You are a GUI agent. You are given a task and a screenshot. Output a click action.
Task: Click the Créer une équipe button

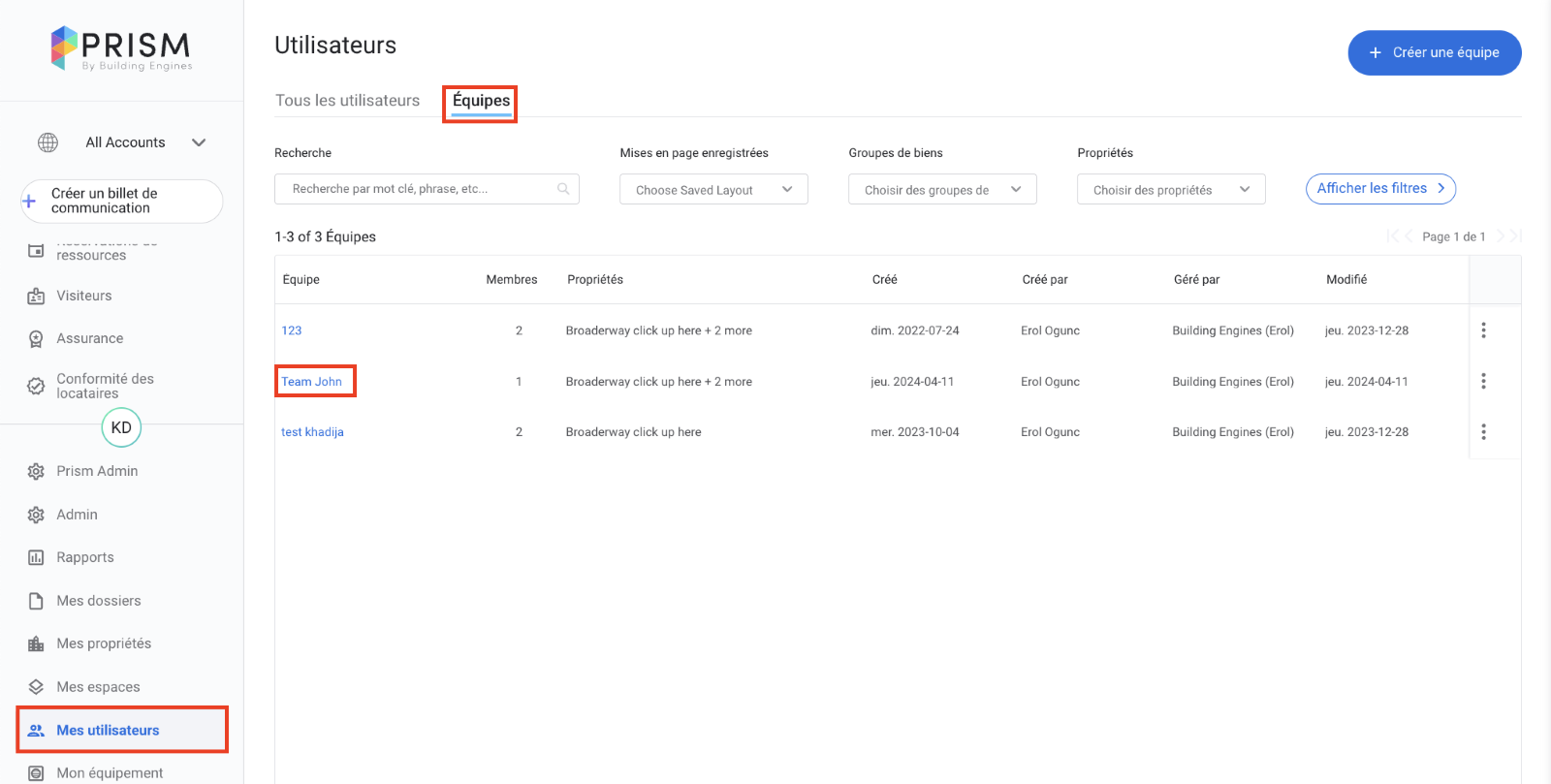tap(1434, 52)
